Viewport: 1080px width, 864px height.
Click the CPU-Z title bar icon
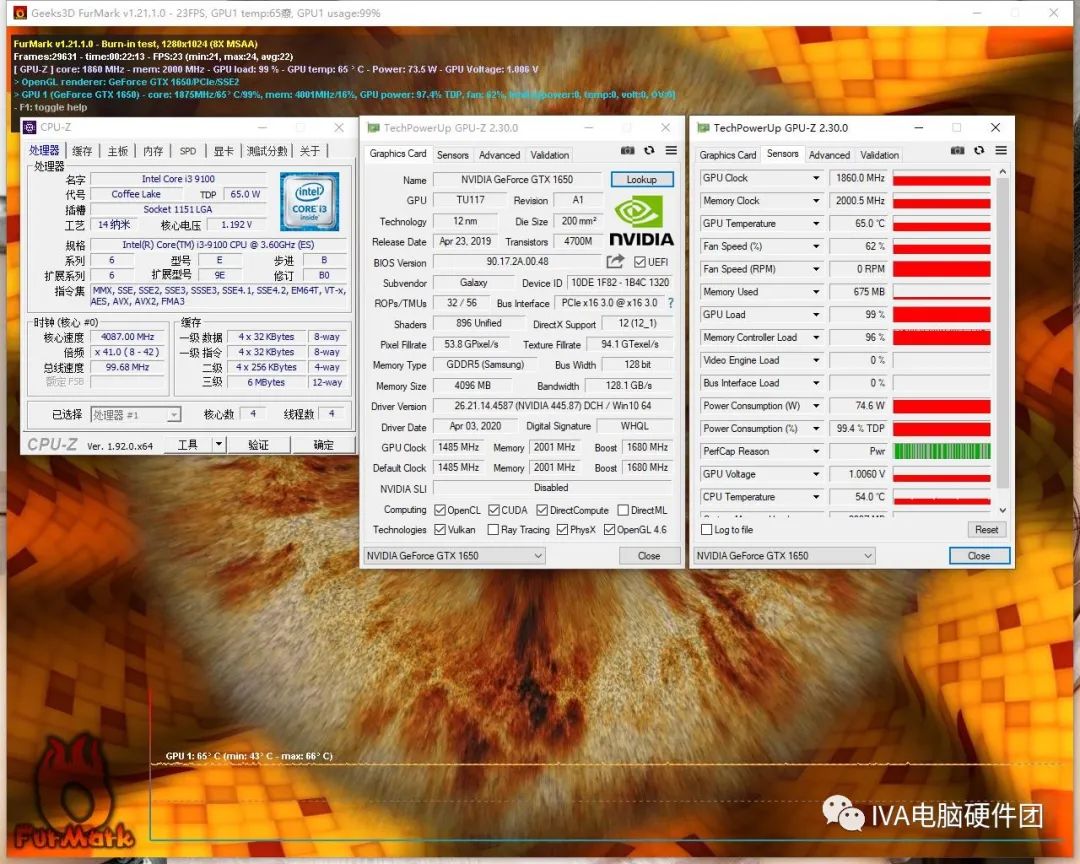[x=30, y=127]
